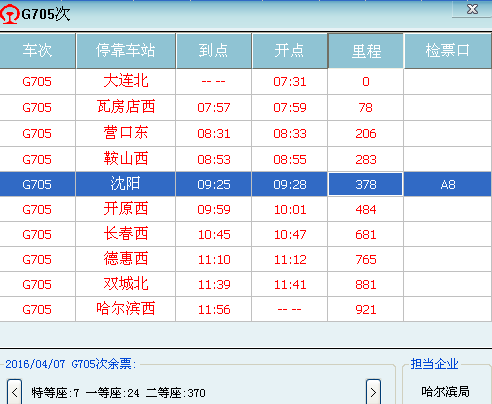Image resolution: width=492 pixels, height=404 pixels.
Task: Click the 检票口 column header
Action: tap(448, 51)
